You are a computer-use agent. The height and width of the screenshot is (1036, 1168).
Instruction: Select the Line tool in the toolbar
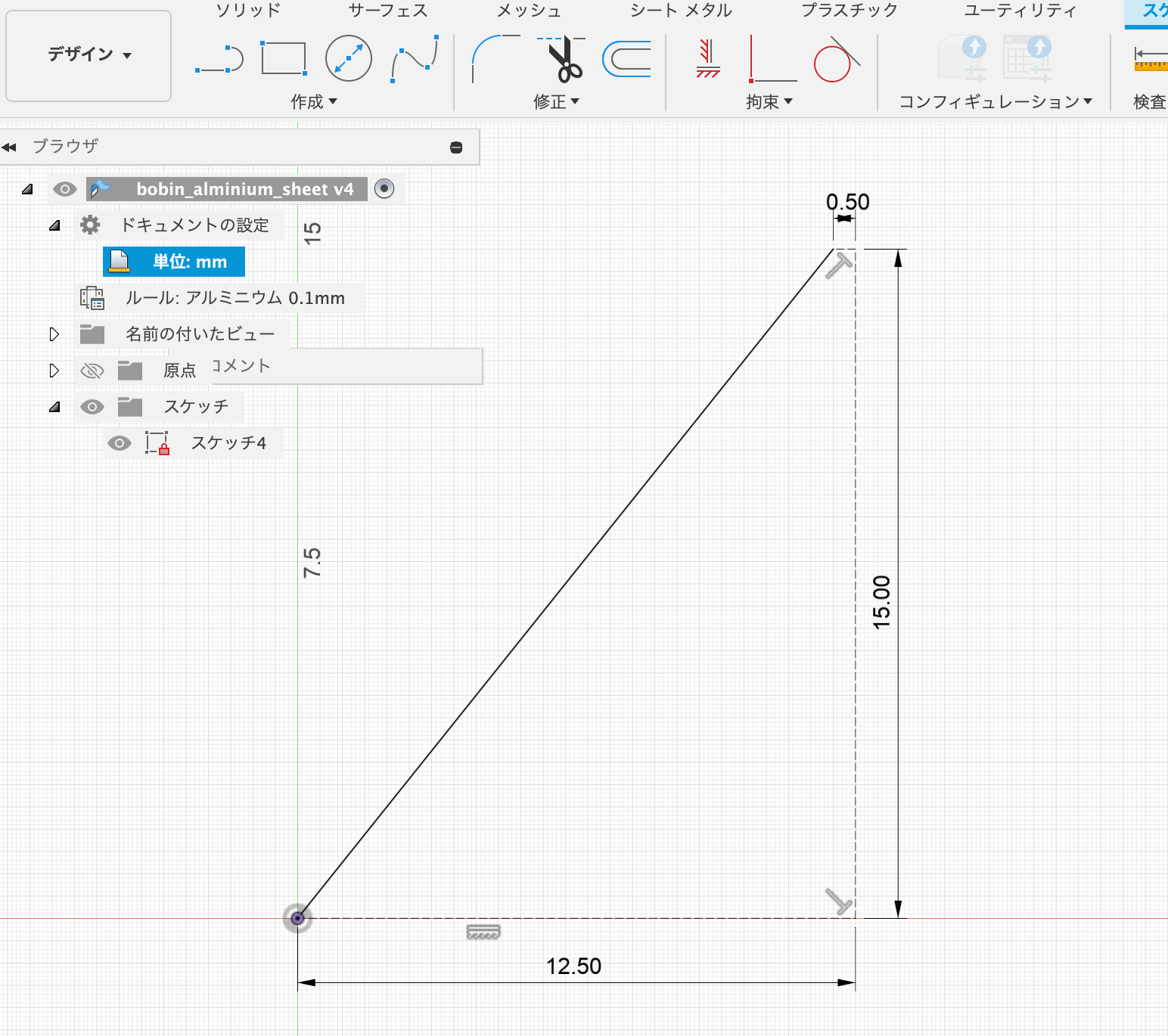click(x=219, y=59)
